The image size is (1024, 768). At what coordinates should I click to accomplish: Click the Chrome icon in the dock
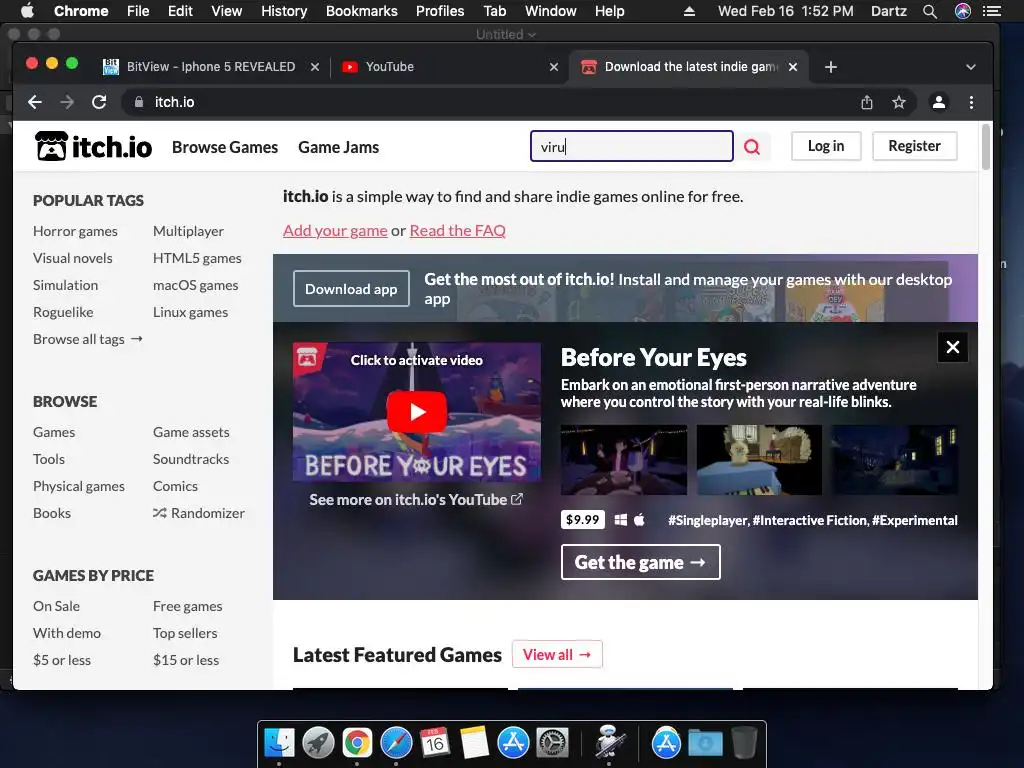click(357, 743)
